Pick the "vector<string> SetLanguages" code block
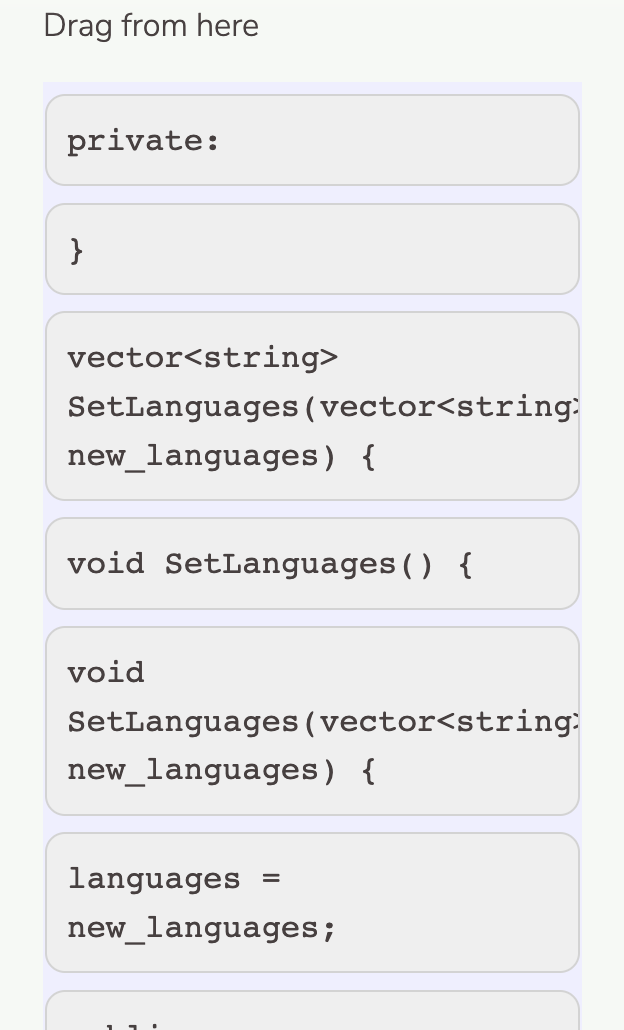 click(x=312, y=405)
